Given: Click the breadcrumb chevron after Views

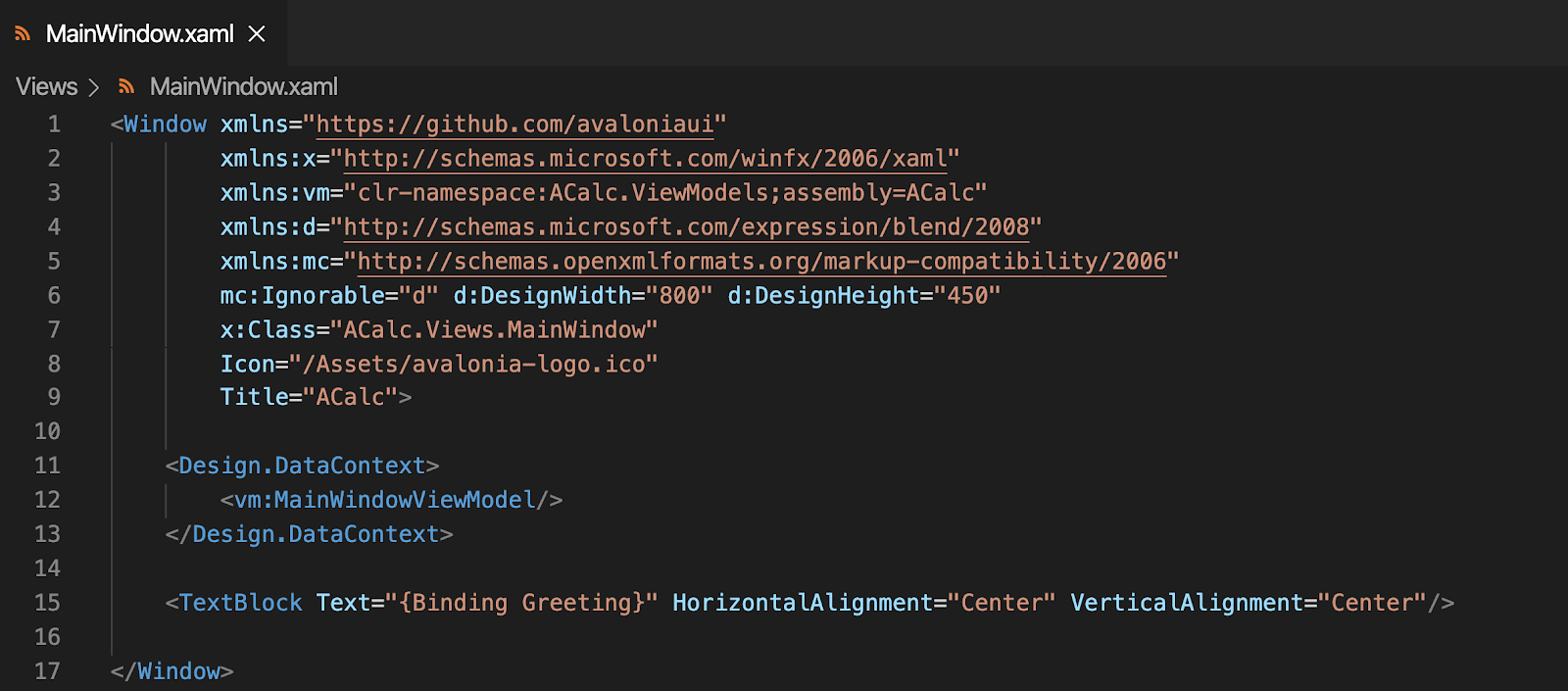Looking at the screenshot, I should pyautogui.click(x=94, y=87).
